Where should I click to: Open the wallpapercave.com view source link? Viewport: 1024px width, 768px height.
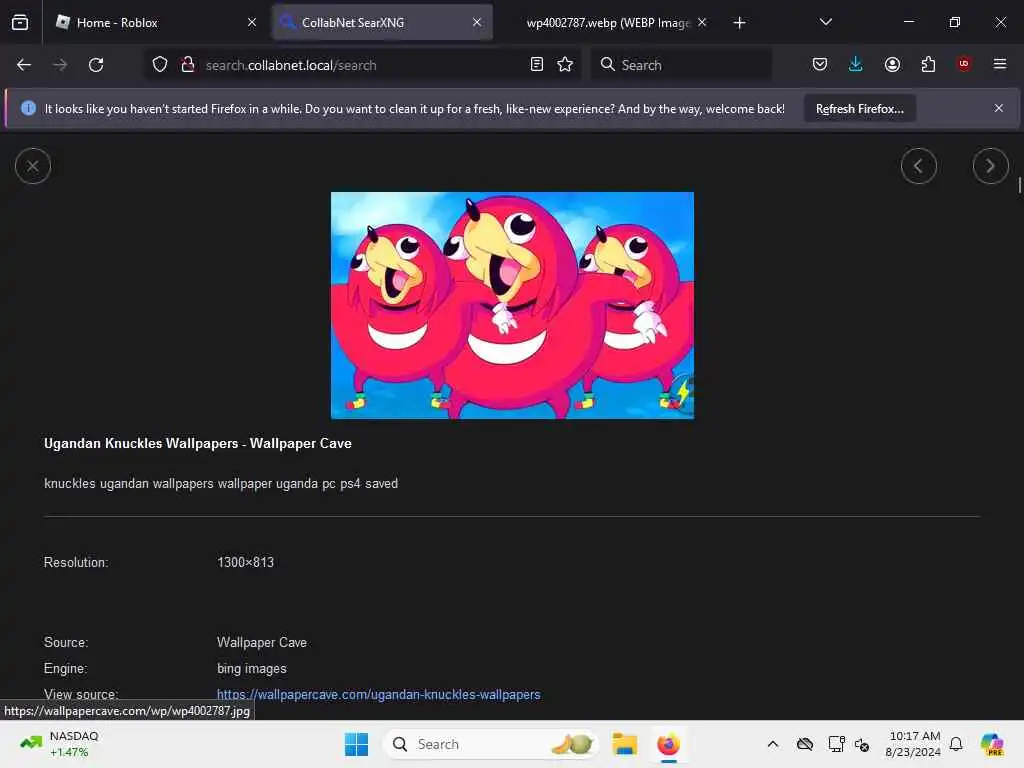379,694
